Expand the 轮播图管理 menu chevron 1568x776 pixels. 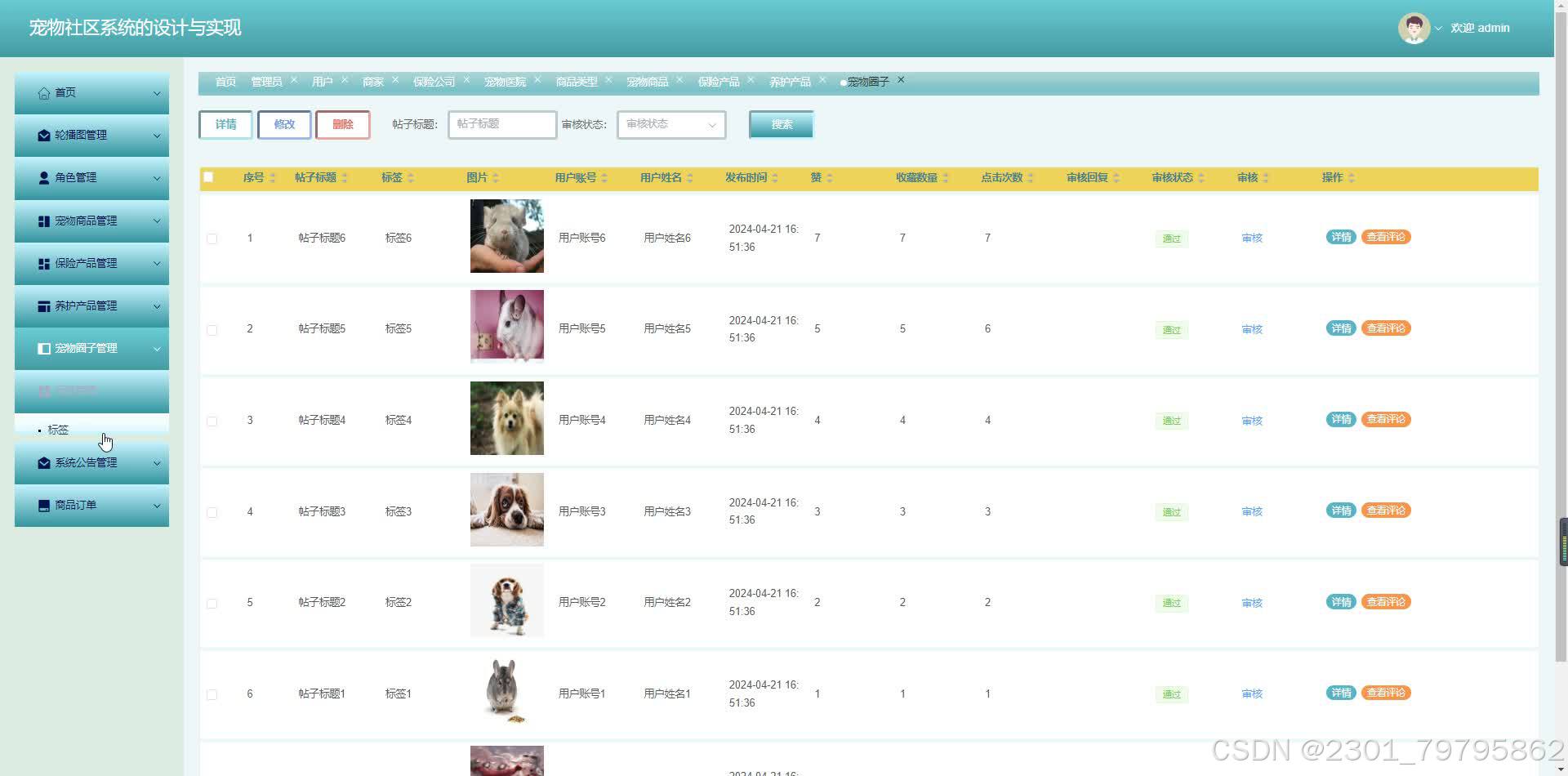pos(157,136)
